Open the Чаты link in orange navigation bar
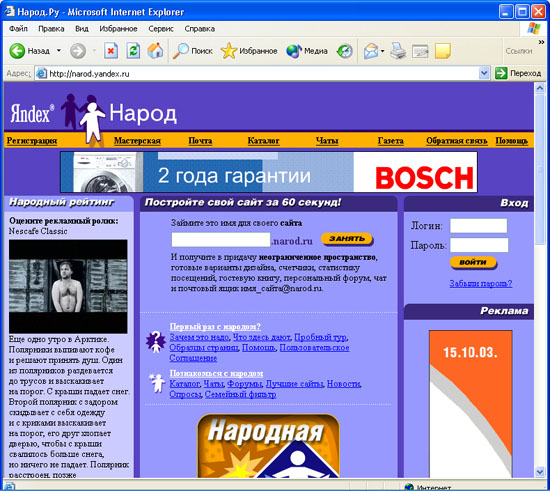This screenshot has width=550, height=491. tap(327, 141)
